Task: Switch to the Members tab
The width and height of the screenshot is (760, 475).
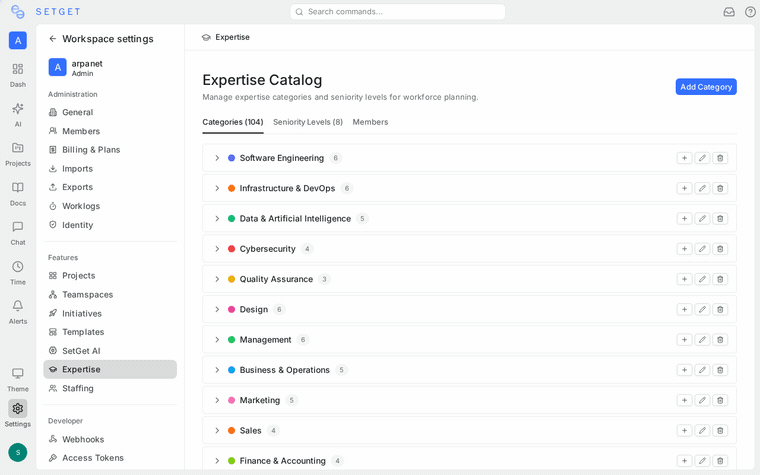Action: click(370, 122)
